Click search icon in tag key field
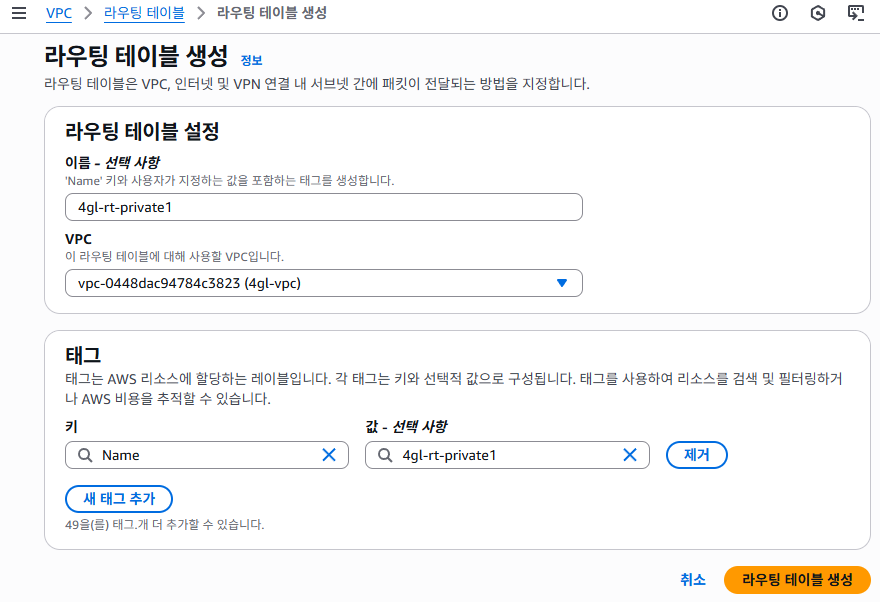 pos(85,455)
